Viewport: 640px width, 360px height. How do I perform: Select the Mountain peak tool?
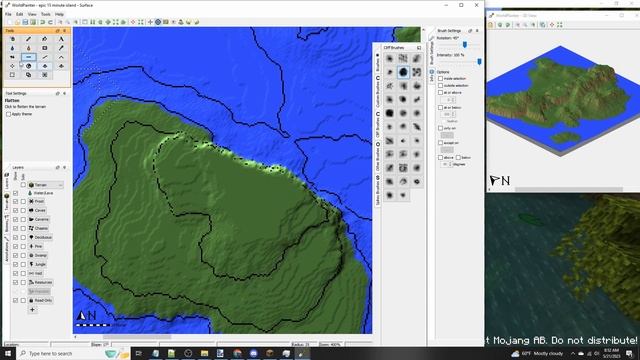coord(61,57)
